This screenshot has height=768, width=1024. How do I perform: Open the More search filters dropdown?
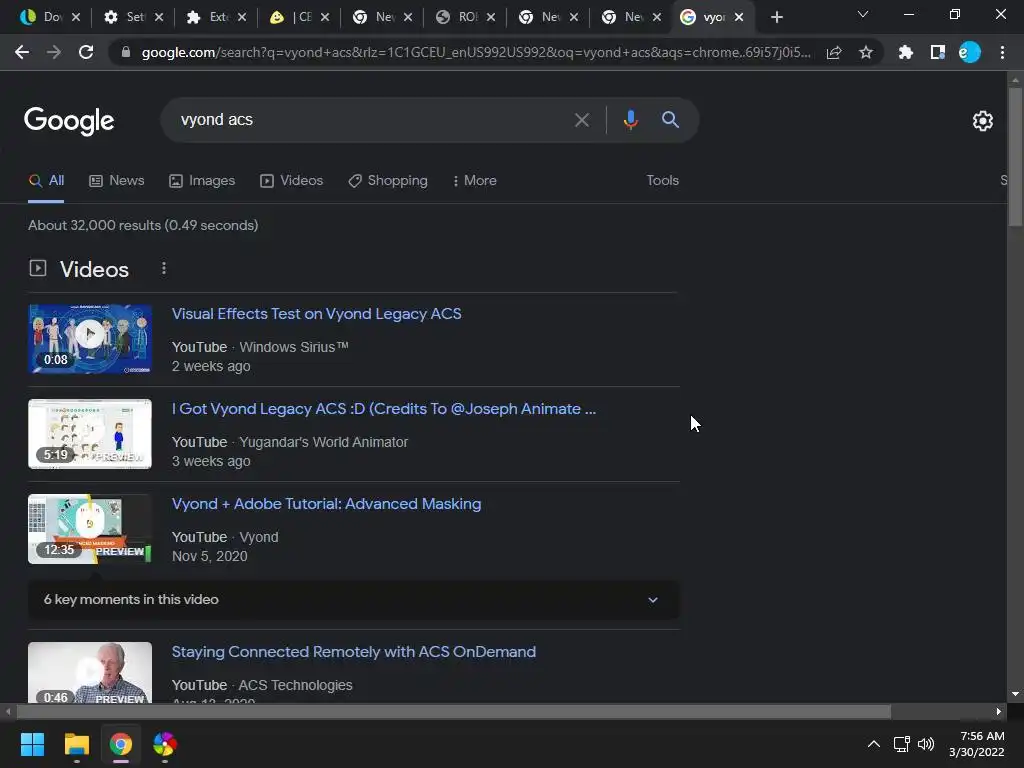pyautogui.click(x=474, y=181)
